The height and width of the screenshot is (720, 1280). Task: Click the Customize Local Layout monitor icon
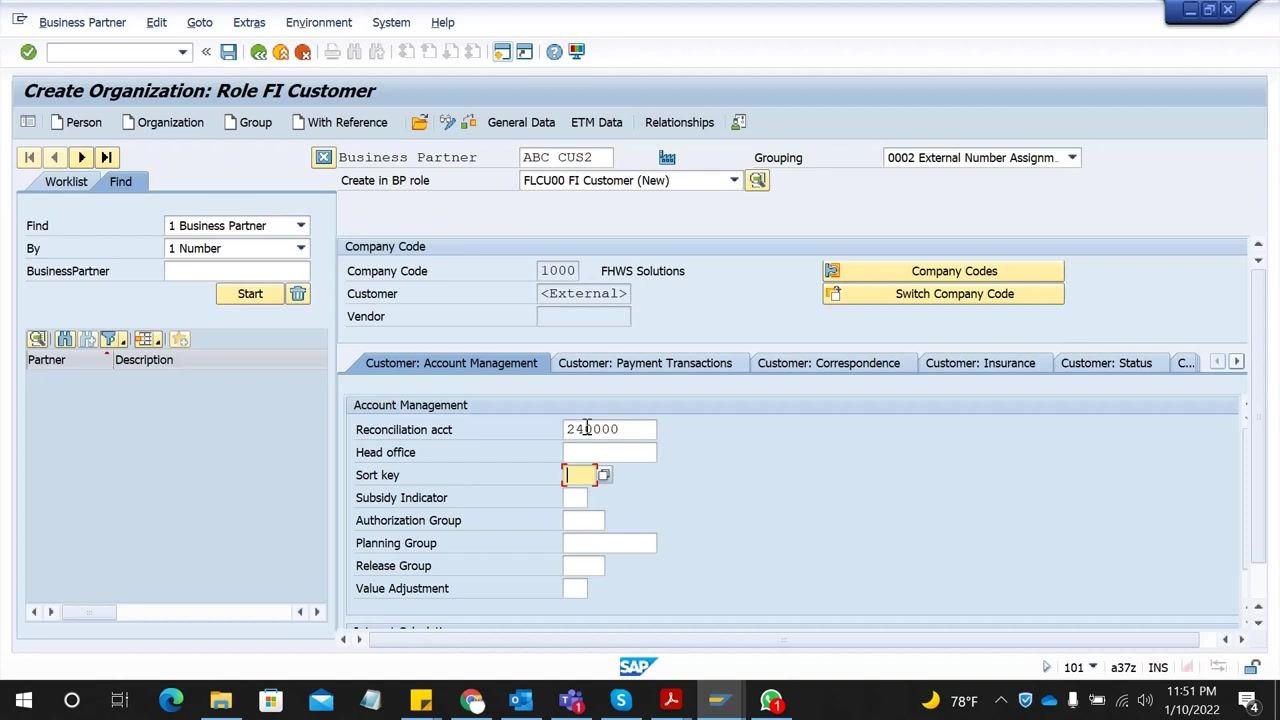click(x=577, y=52)
